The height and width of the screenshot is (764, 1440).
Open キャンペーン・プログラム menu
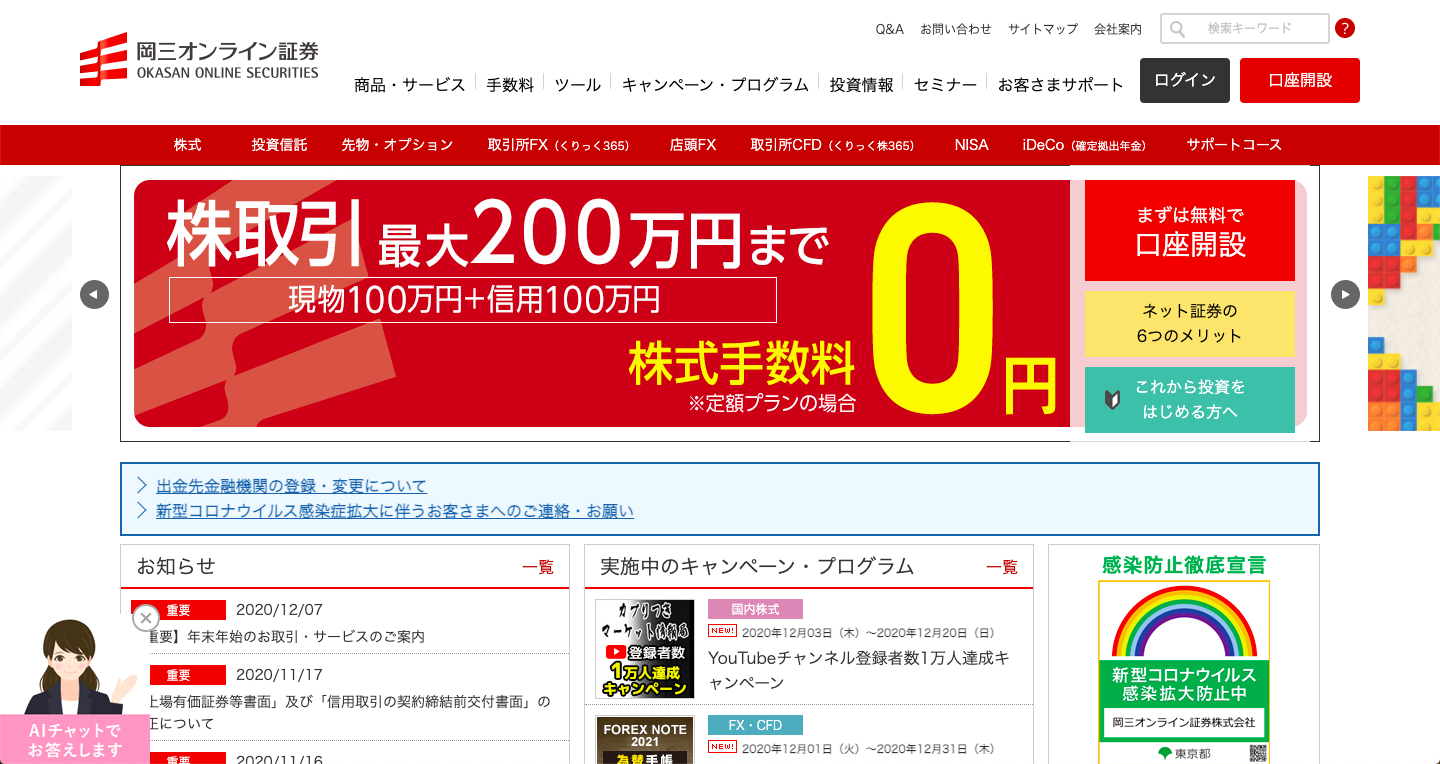[715, 84]
